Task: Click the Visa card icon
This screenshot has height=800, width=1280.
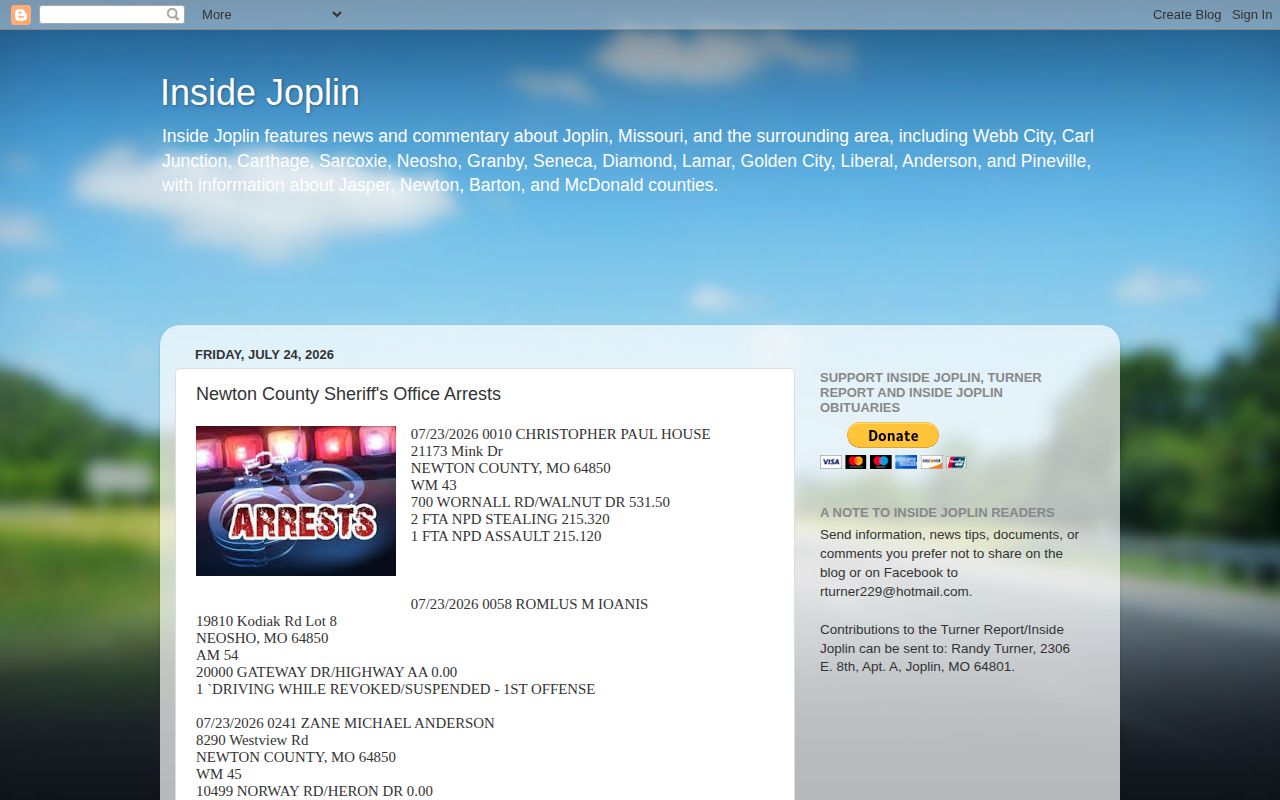Action: tap(831, 462)
